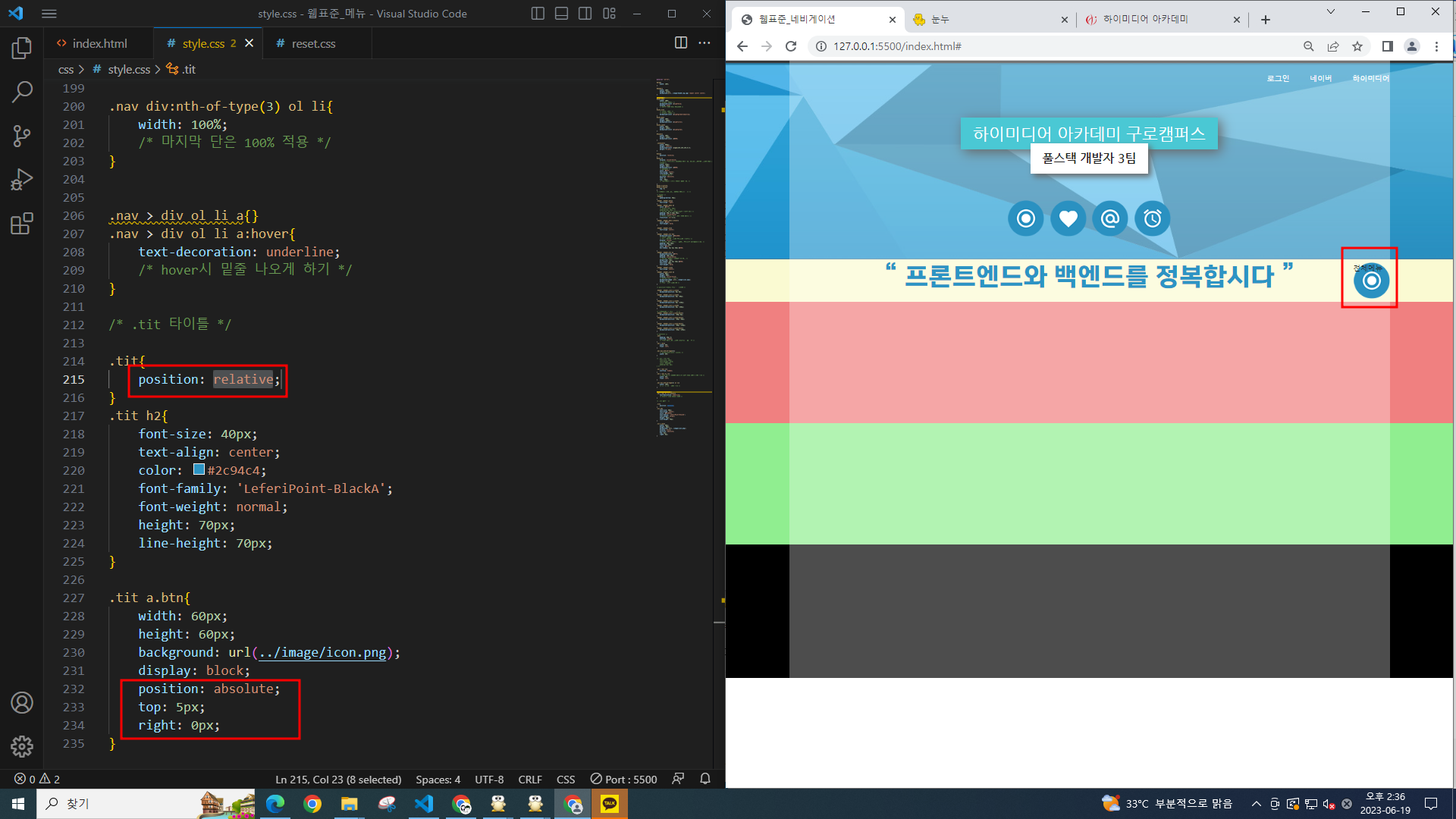Click the split editor right icon
The height and width of the screenshot is (819, 1456).
click(680, 43)
